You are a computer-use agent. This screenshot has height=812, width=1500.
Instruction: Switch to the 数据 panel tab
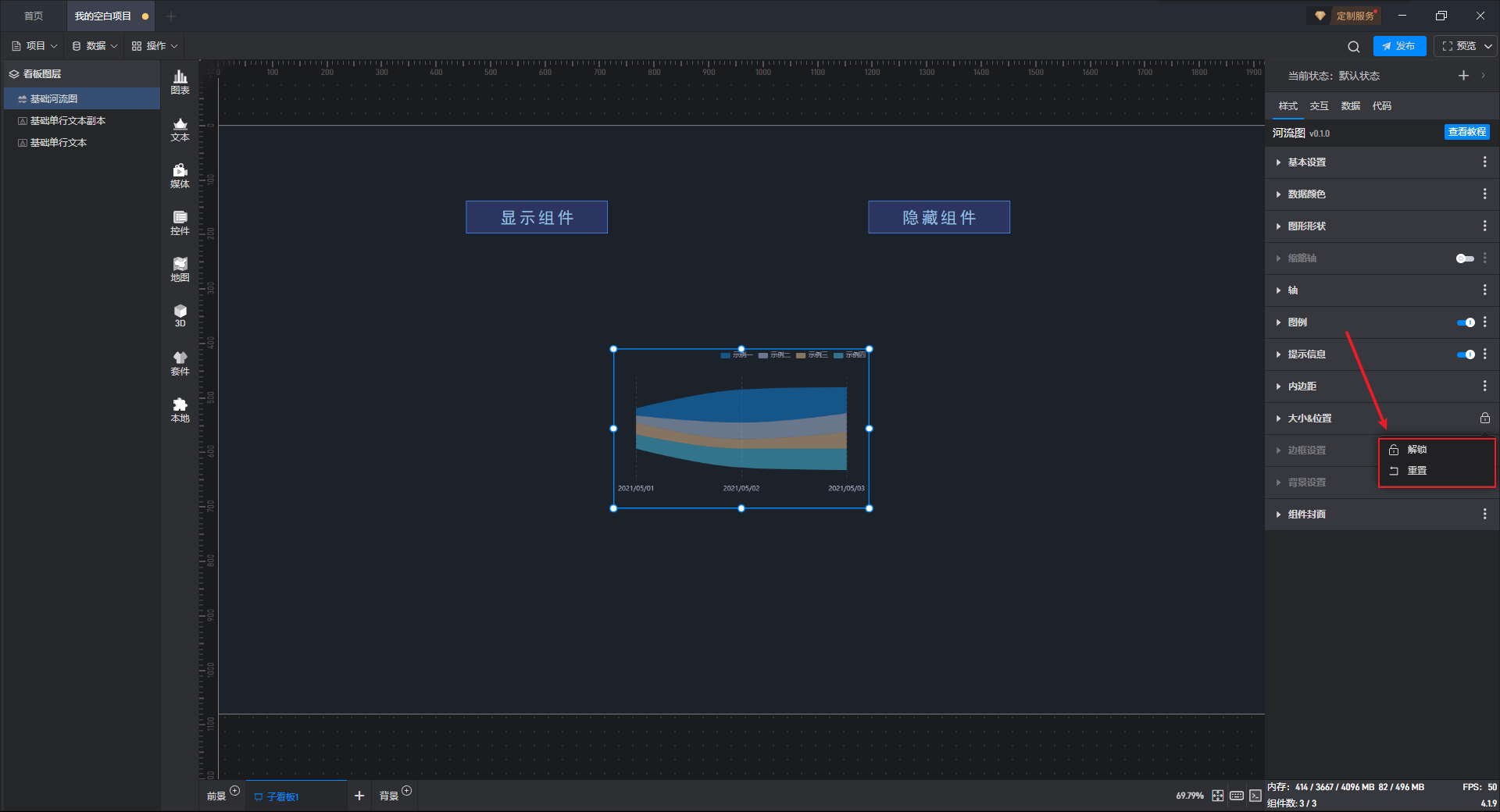[x=1350, y=106]
